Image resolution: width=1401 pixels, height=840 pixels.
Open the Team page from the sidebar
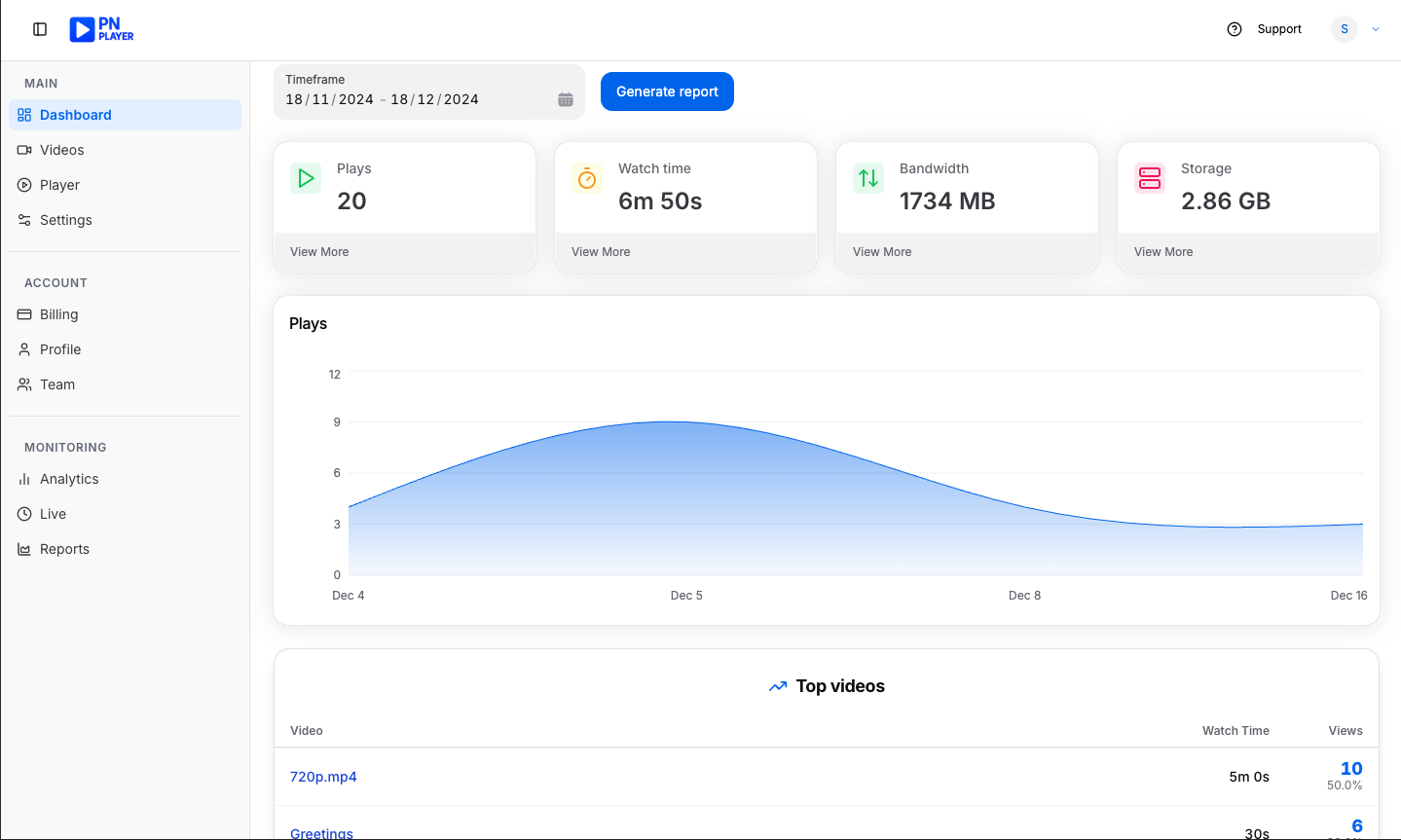pos(56,384)
